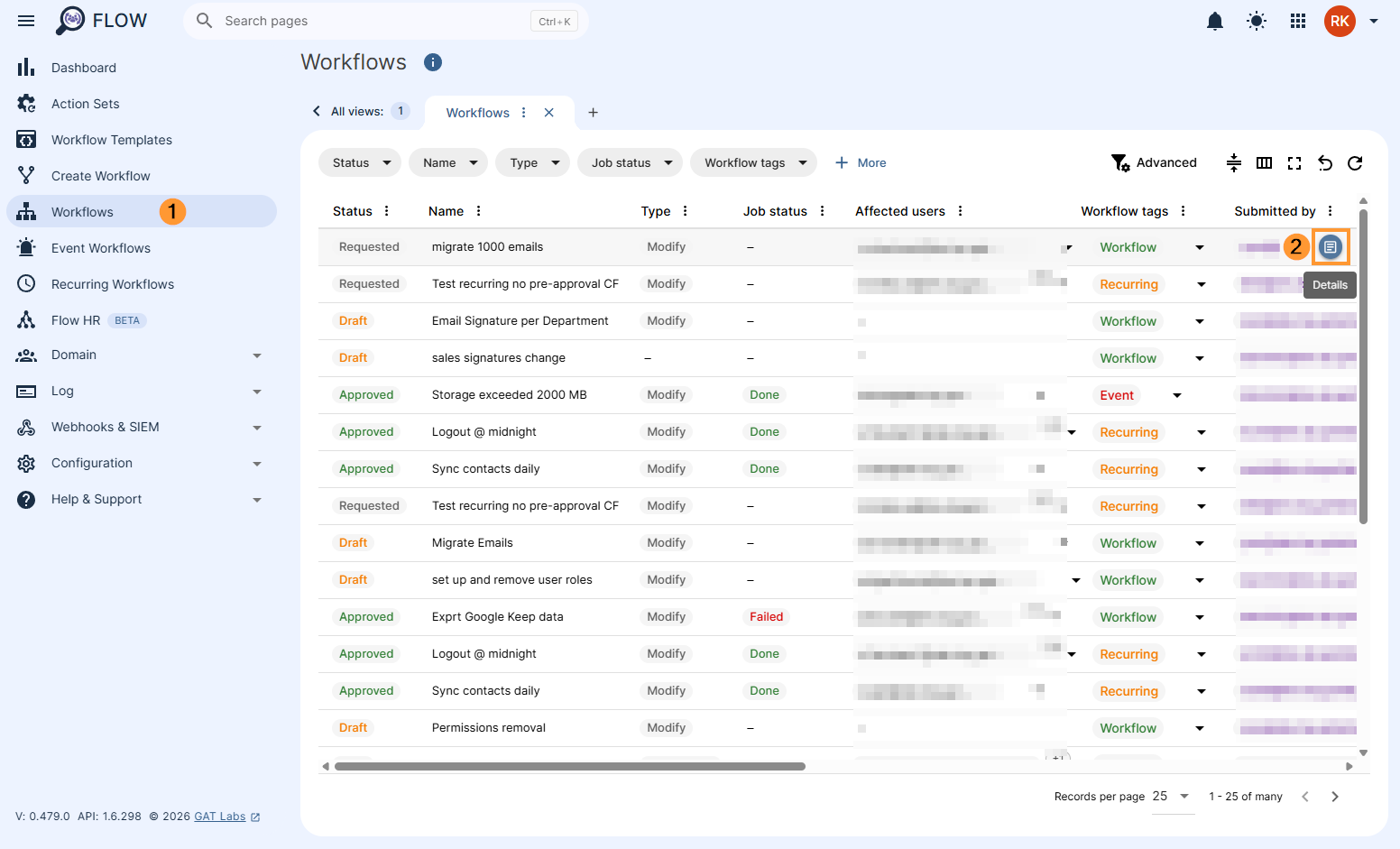Screen dimensions: 1400x849
Task: Click sales signatures change name
Action: point(499,358)
